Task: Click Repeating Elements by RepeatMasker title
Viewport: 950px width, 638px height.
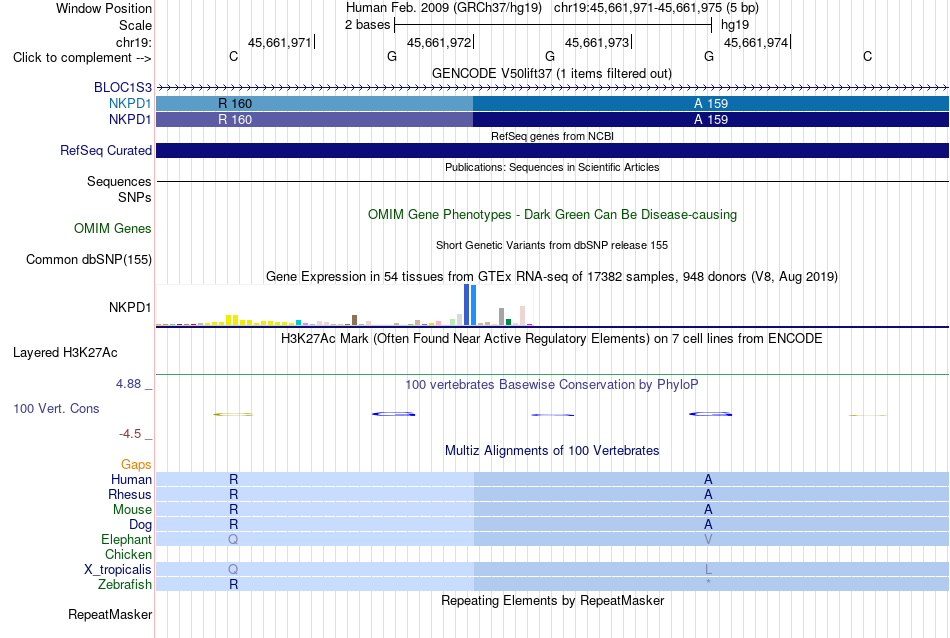Action: coord(552,600)
